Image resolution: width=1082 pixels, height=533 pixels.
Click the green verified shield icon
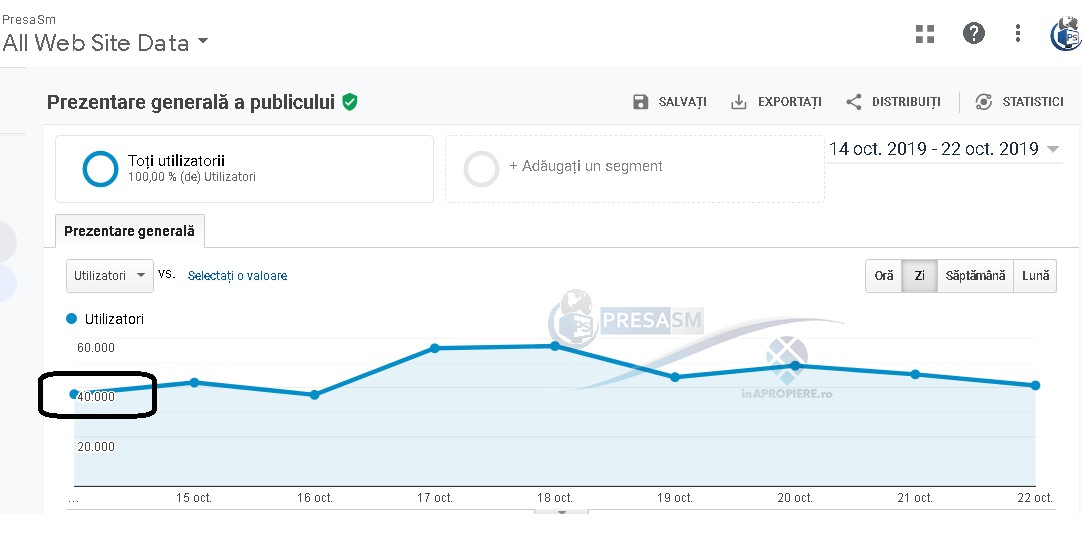[350, 102]
